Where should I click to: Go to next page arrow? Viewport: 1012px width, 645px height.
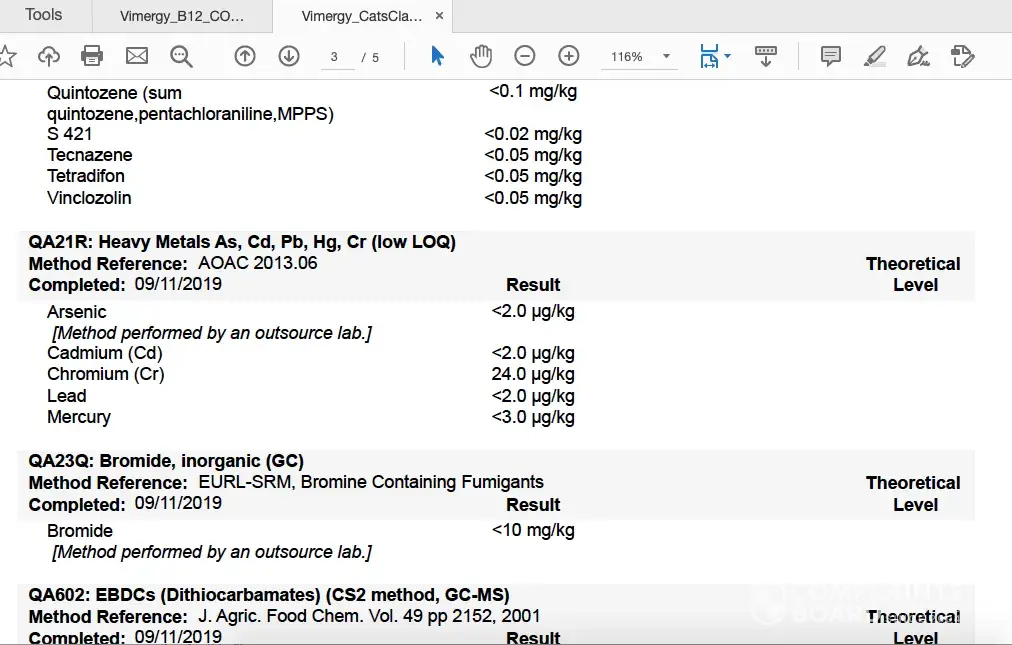click(x=289, y=56)
